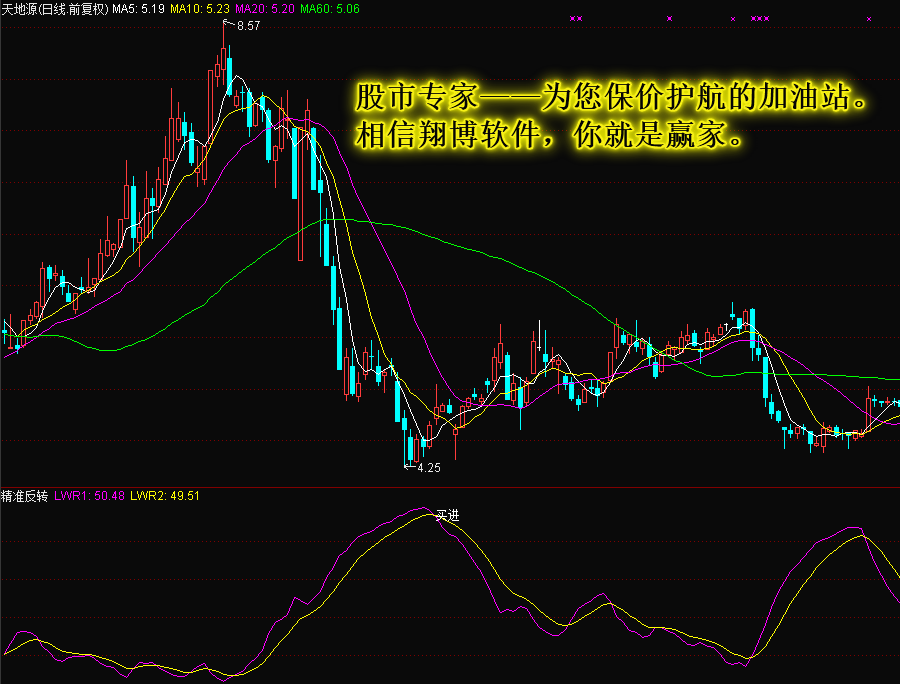Click the chart title "天地源(日线.前复权)"
900x684 pixels.
pyautogui.click(x=55, y=9)
